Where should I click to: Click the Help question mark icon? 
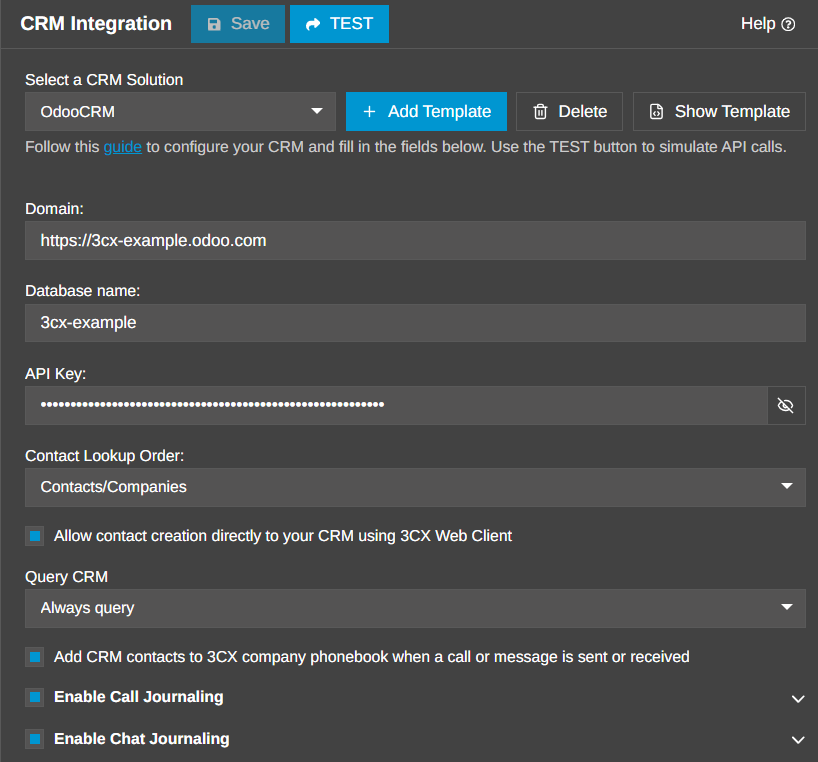[x=788, y=25]
